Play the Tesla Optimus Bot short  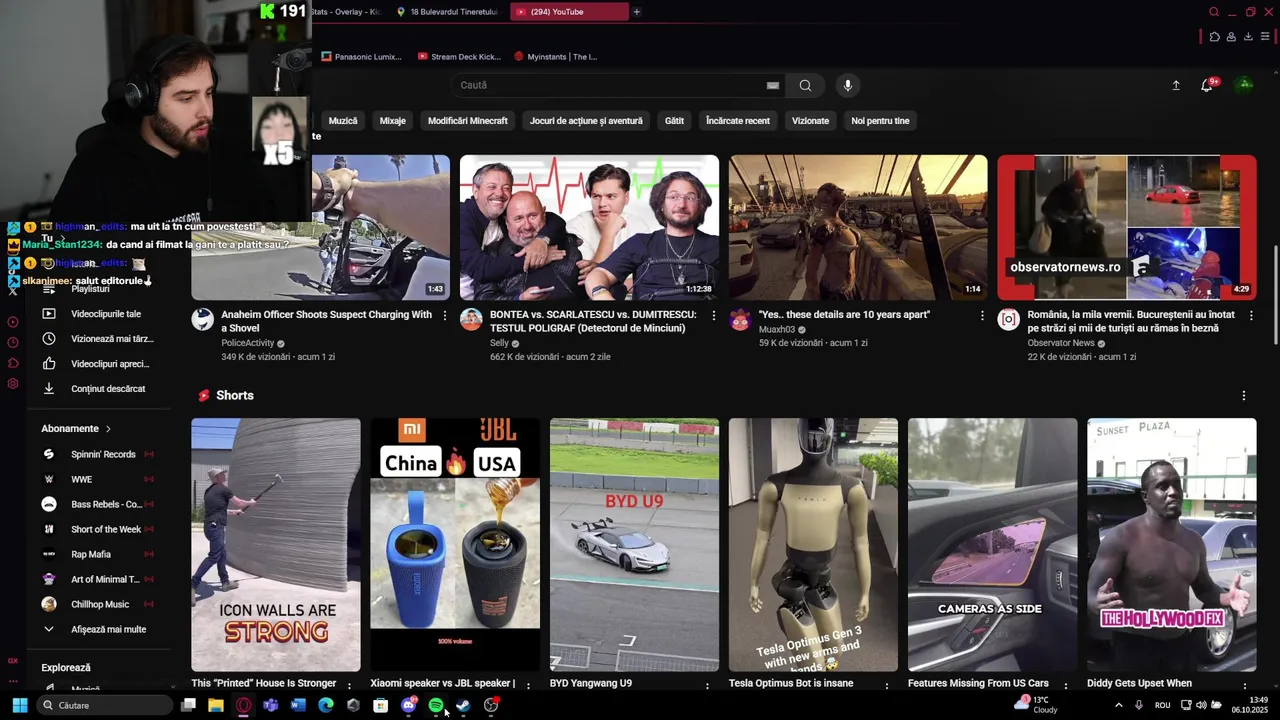tap(813, 545)
